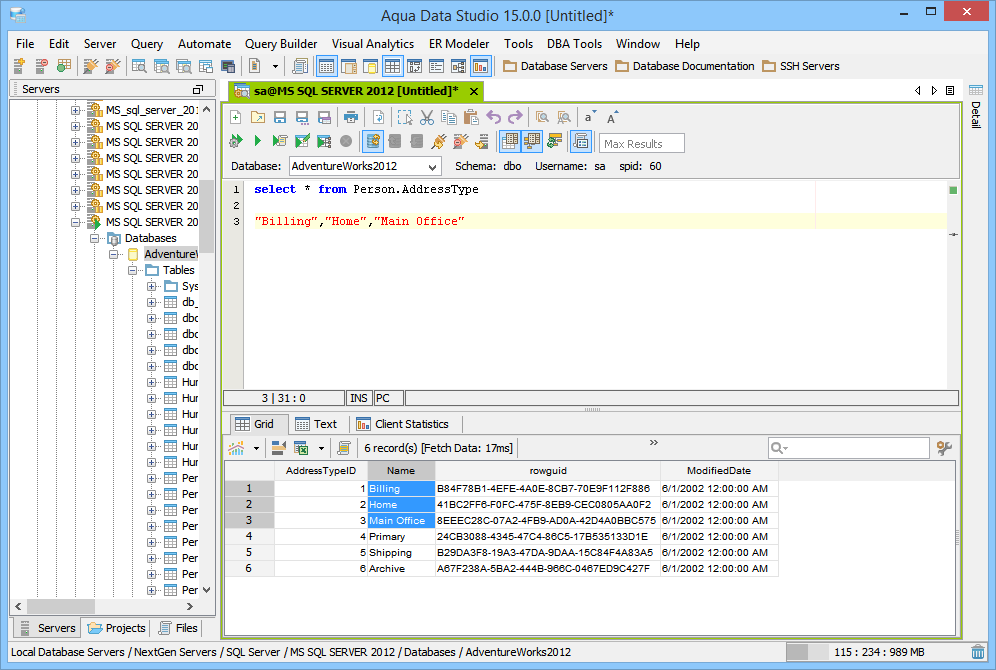The height and width of the screenshot is (670, 996).
Task: Click the Name column header in results grid
Action: 401,471
